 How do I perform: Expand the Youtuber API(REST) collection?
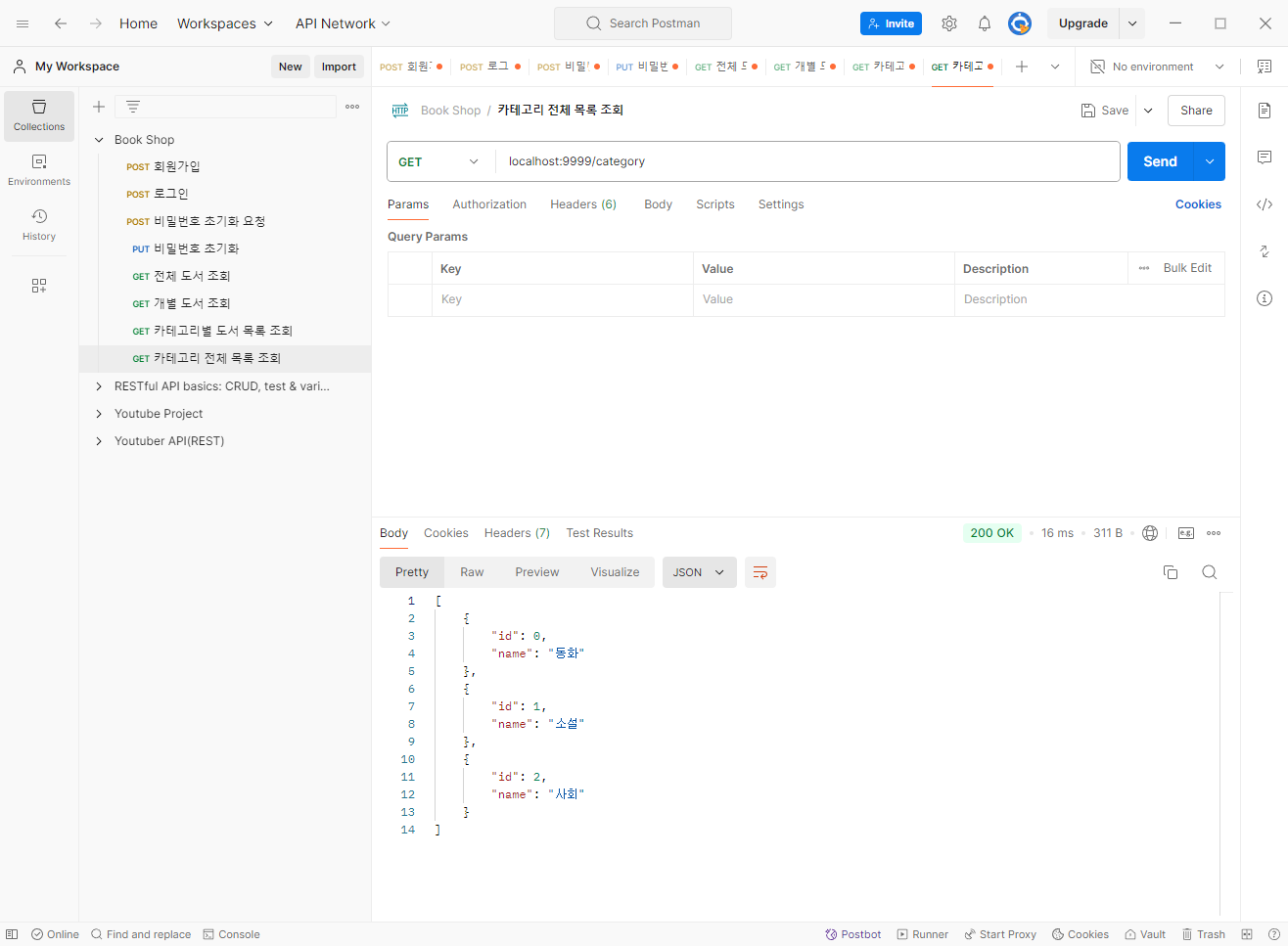(99, 441)
